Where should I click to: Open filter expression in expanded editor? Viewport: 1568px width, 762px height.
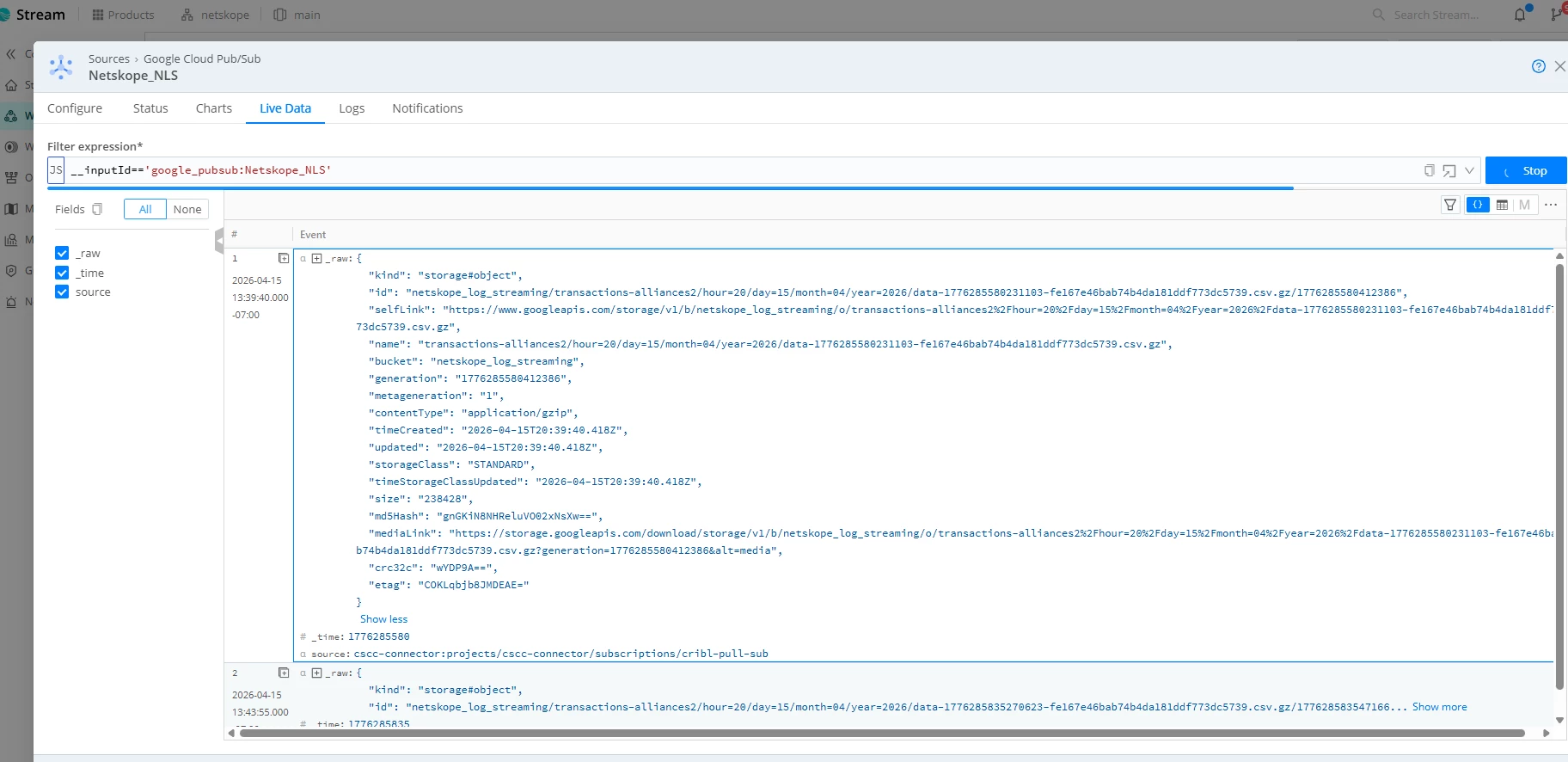tap(1449, 170)
